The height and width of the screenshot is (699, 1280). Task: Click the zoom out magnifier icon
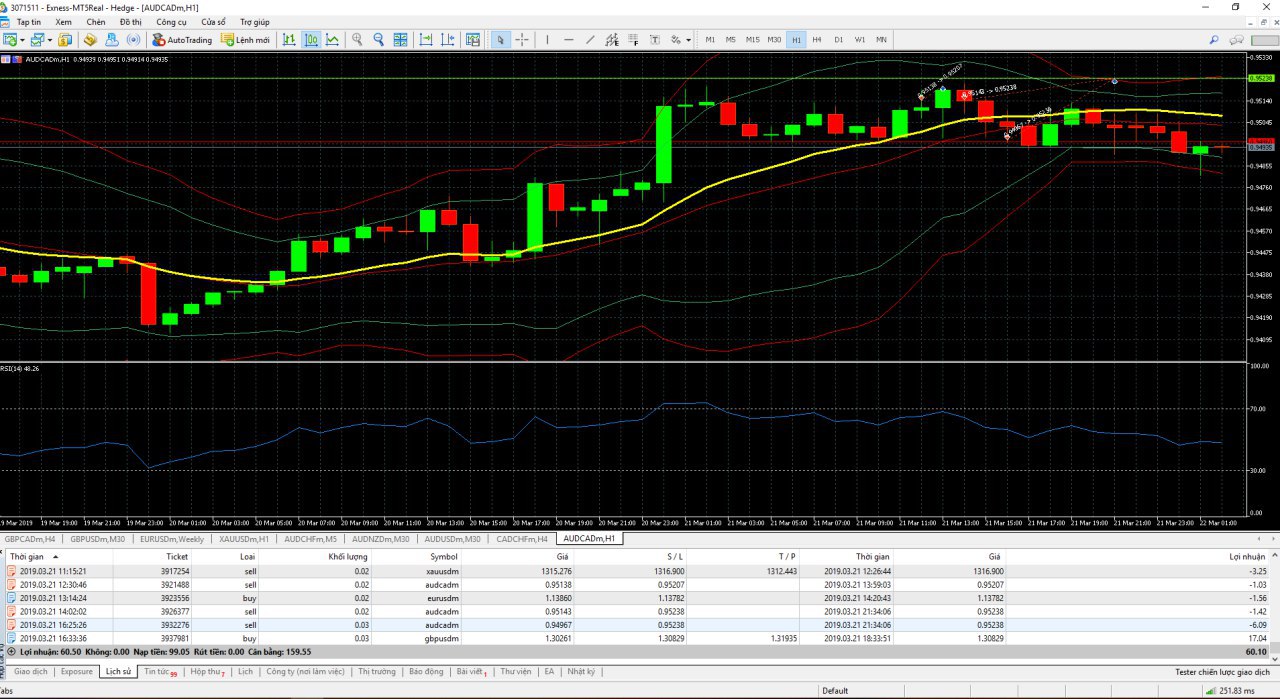[x=379, y=40]
